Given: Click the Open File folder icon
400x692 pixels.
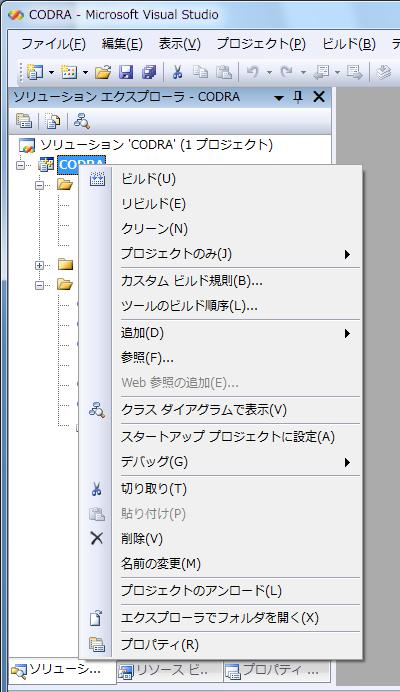Looking at the screenshot, I should pyautogui.click(x=103, y=72).
